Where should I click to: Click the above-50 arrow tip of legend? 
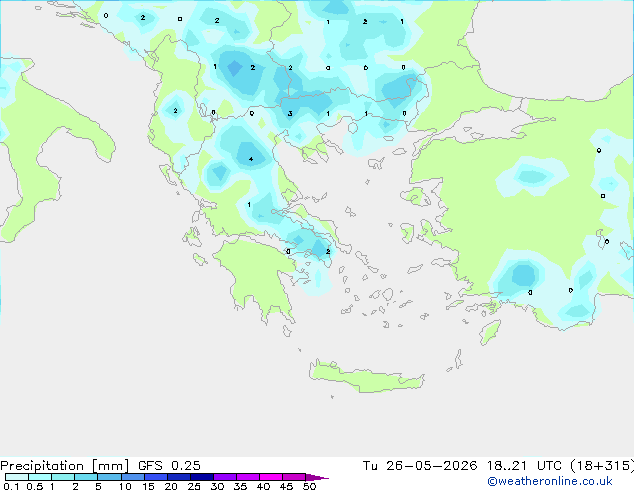317,477
